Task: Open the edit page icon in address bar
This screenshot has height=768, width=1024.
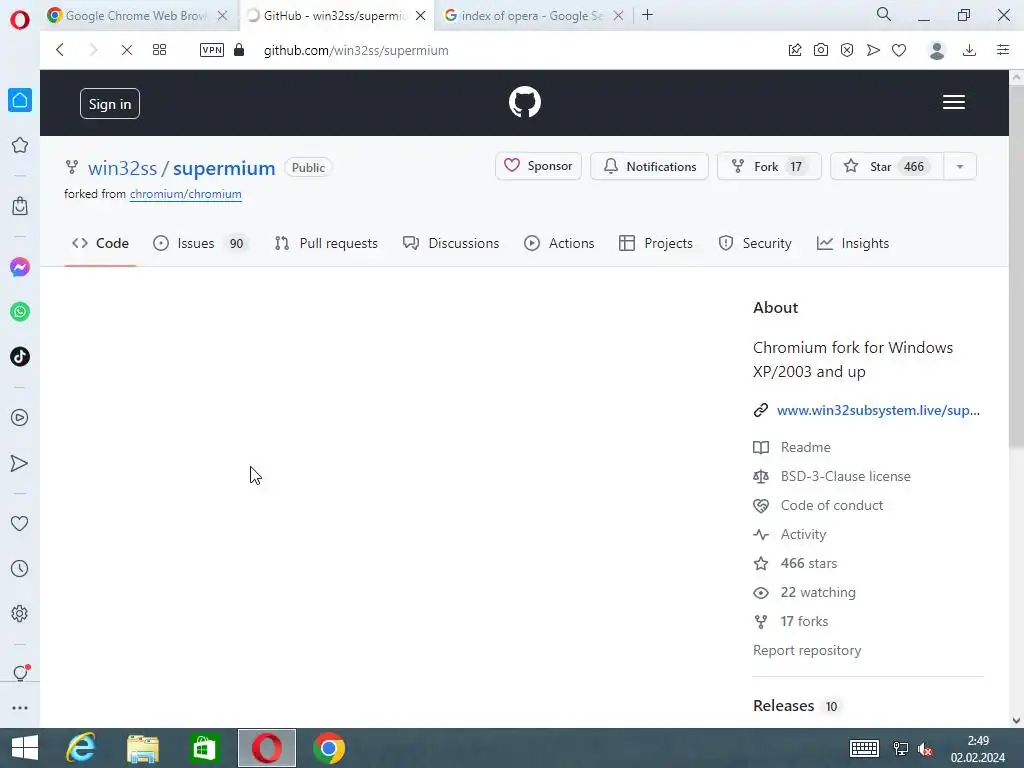Action: click(795, 50)
